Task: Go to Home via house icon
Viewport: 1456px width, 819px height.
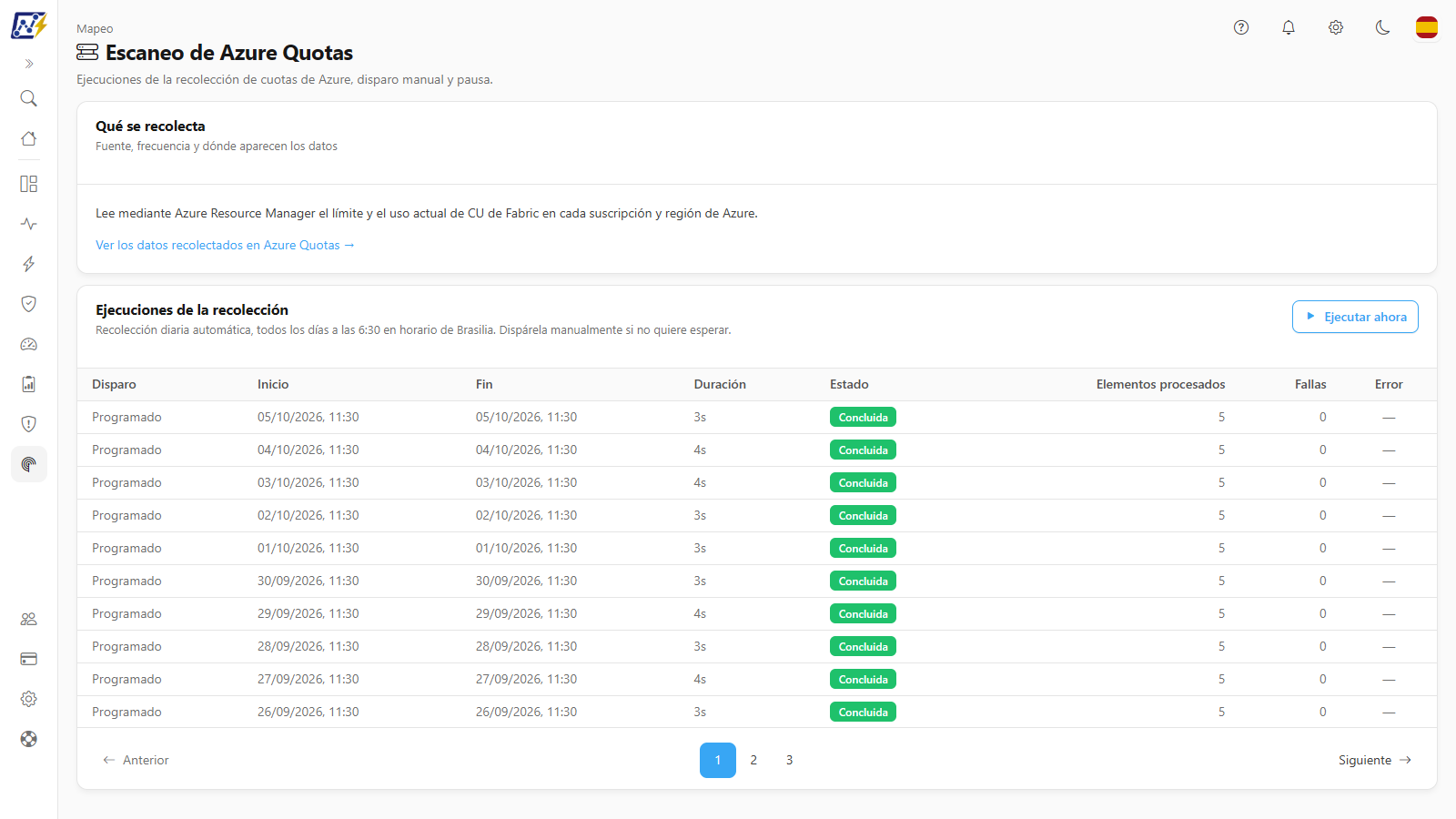Action: click(x=29, y=138)
